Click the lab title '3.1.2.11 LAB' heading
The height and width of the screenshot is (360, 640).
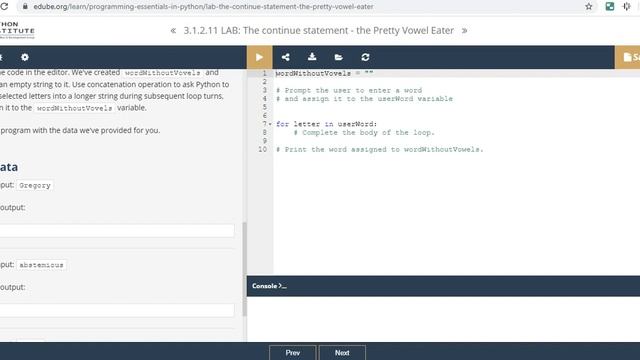[318, 31]
